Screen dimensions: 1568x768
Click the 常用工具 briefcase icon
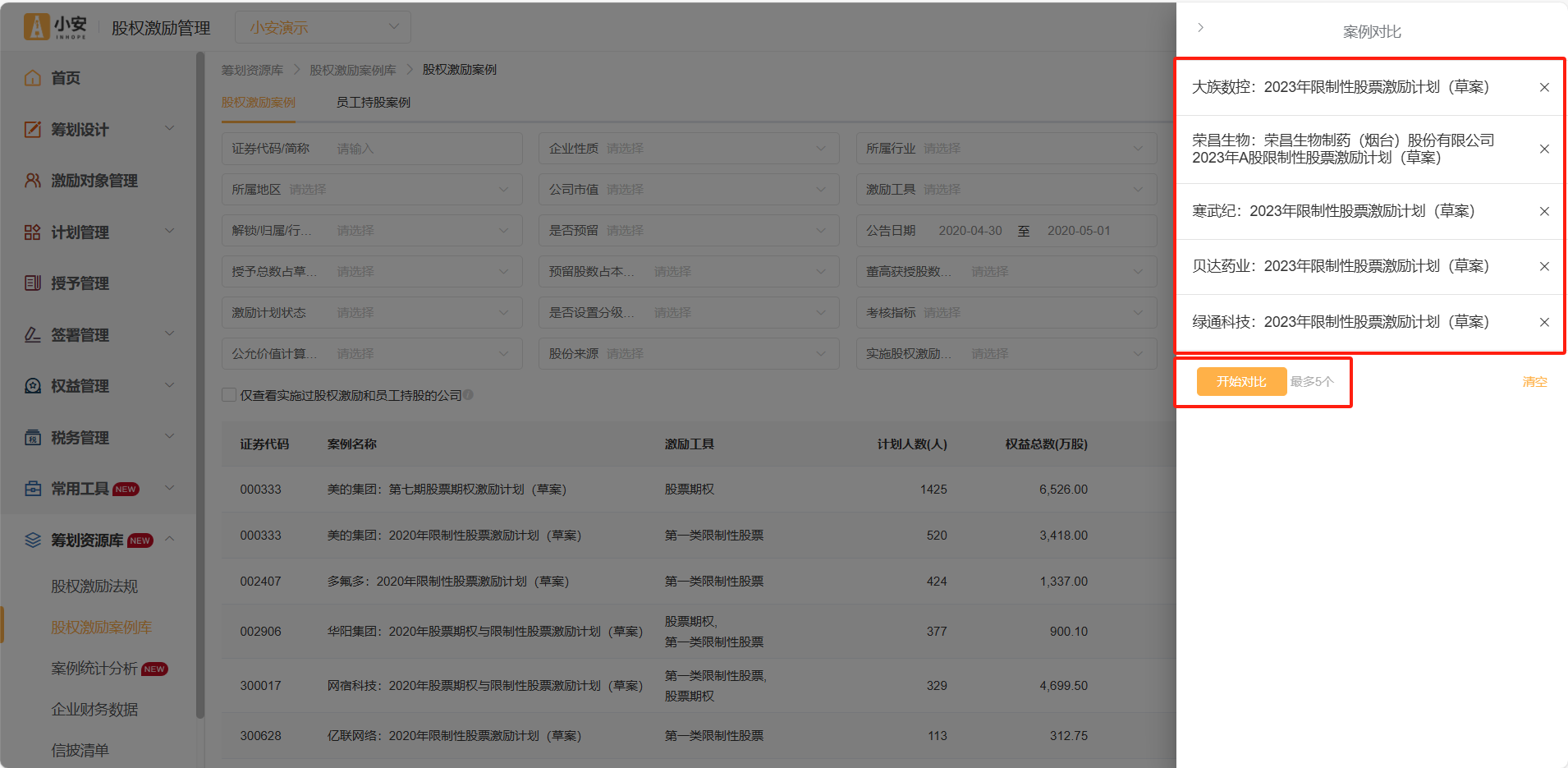pos(33,489)
